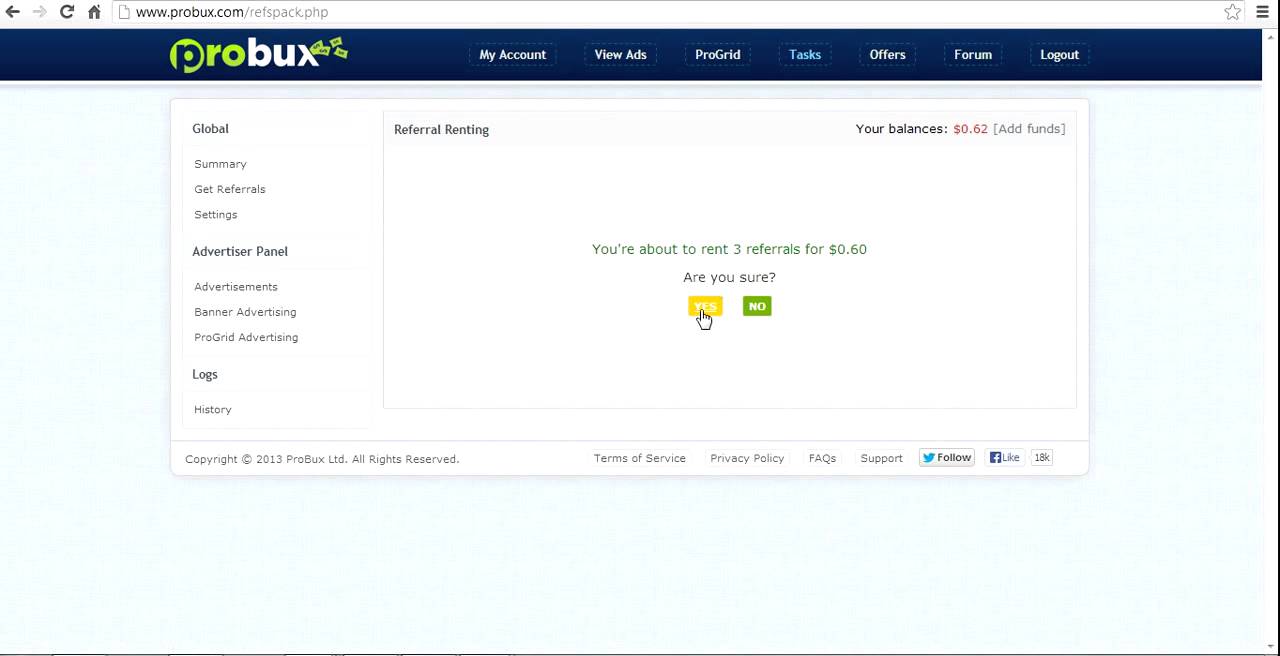The image size is (1280, 656).
Task: Click the Facebook Like button
Action: (1005, 458)
